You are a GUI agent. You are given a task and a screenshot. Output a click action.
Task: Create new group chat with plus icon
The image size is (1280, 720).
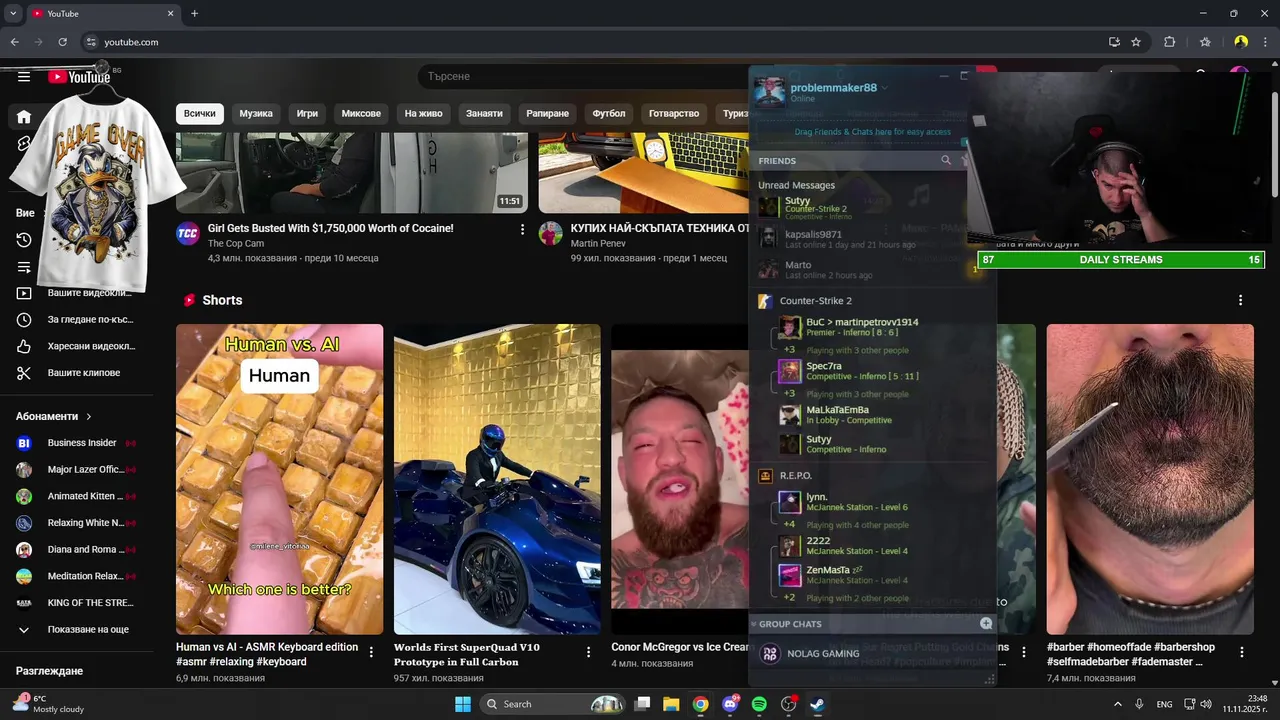click(986, 623)
